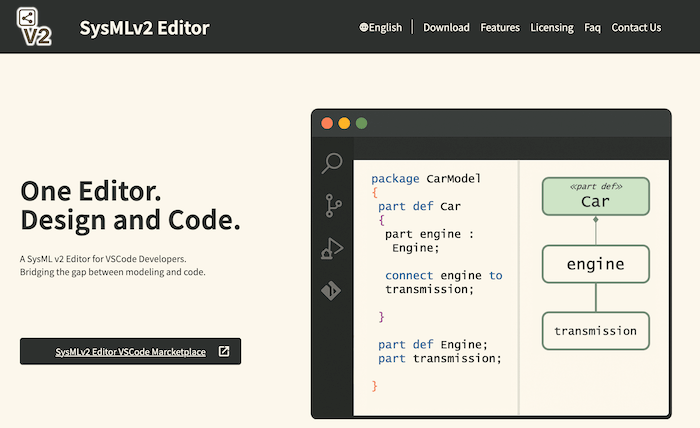
Task: Click the transmission diagram block
Action: pos(596,331)
